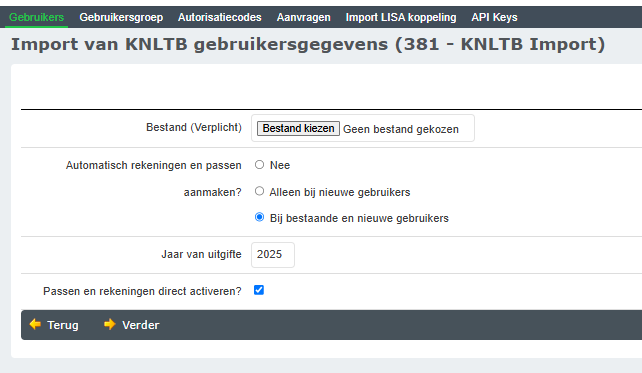The image size is (642, 373).
Task: Switch to the Gebruikersgroep tab
Action: 121,17
